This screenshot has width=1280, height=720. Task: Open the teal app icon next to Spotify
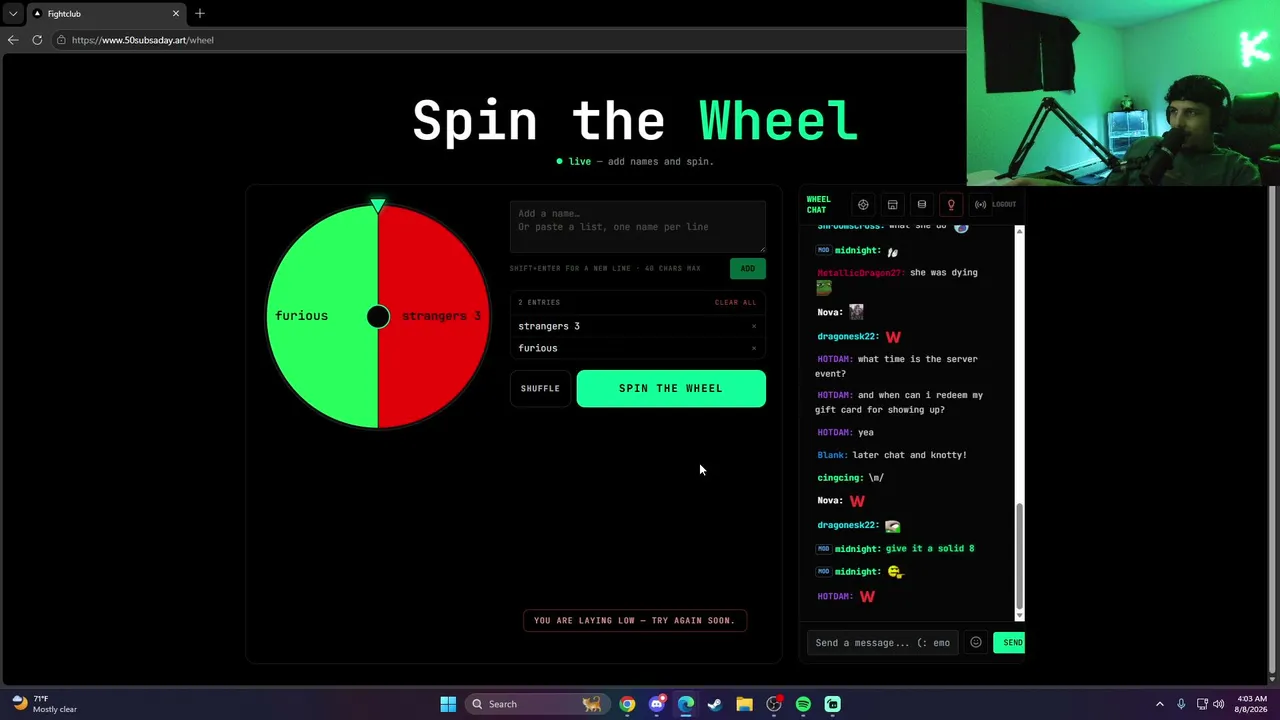pos(832,704)
